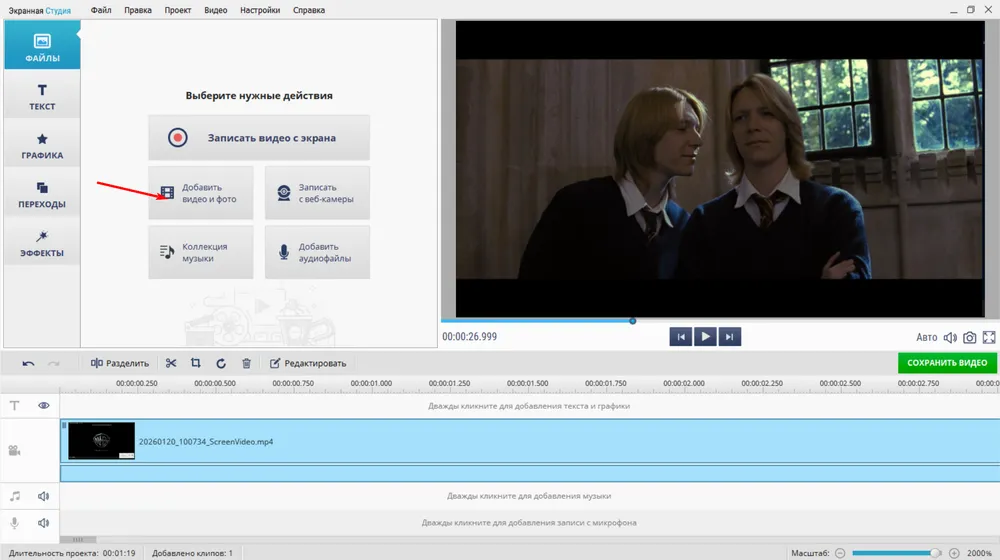Mute the microphone track speaker
Image resolution: width=1000 pixels, height=560 pixels.
tap(43, 522)
